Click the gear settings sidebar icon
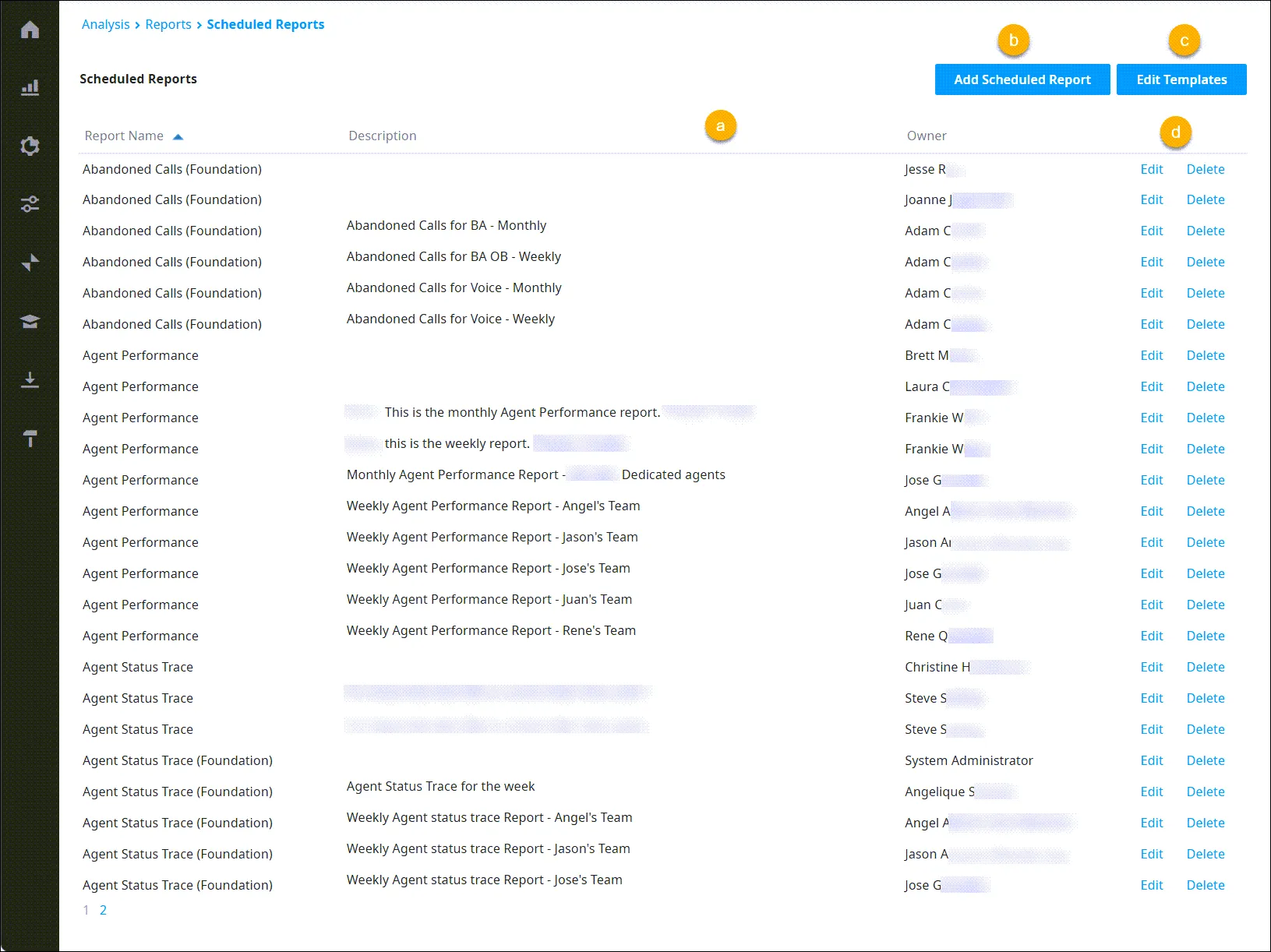 point(30,146)
